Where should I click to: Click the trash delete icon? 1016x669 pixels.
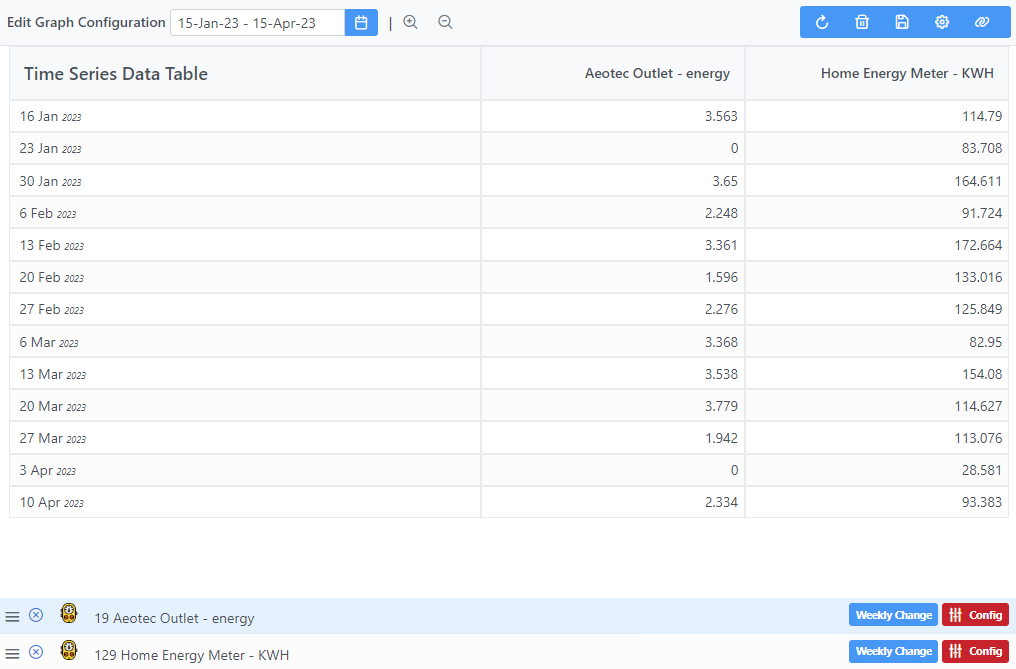862,22
